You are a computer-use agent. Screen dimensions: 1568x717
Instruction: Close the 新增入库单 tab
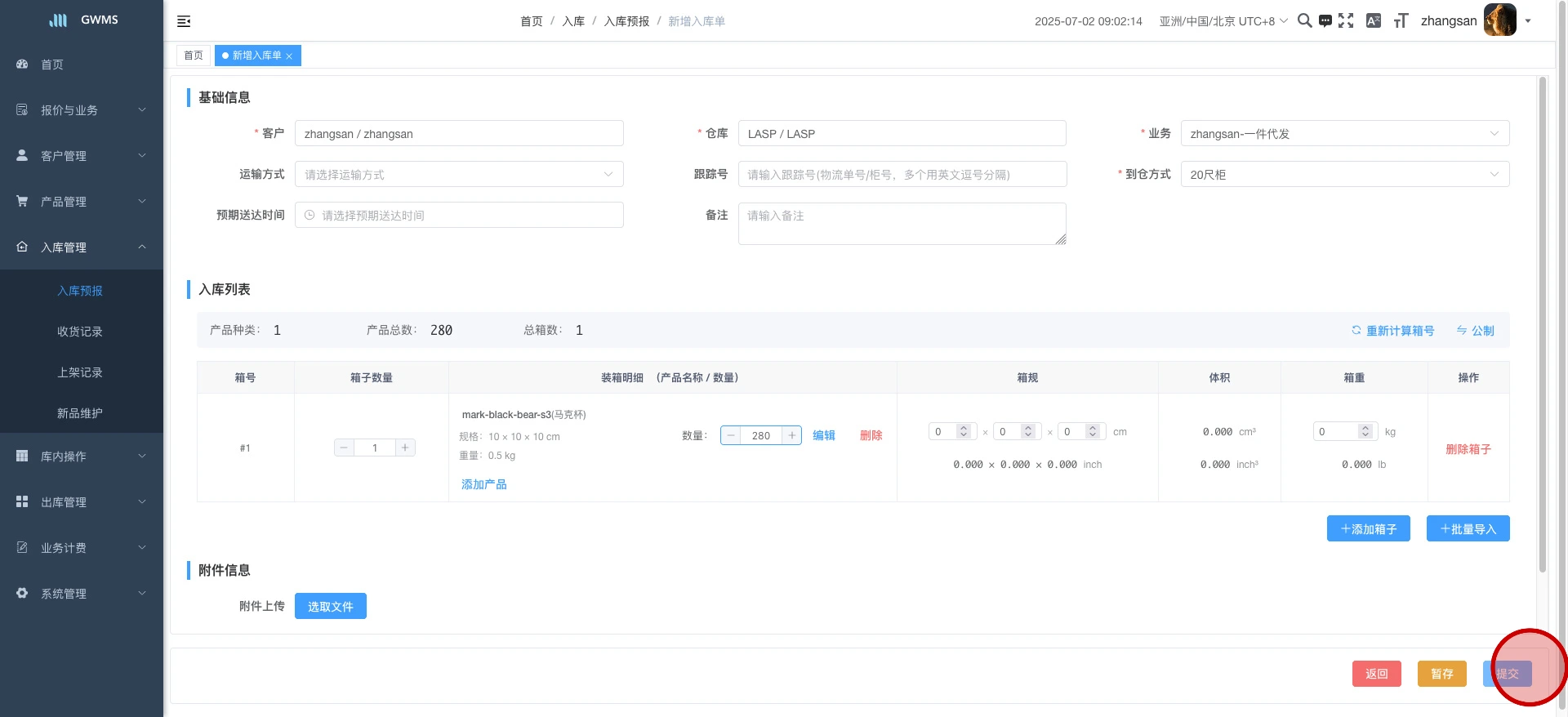coord(289,56)
